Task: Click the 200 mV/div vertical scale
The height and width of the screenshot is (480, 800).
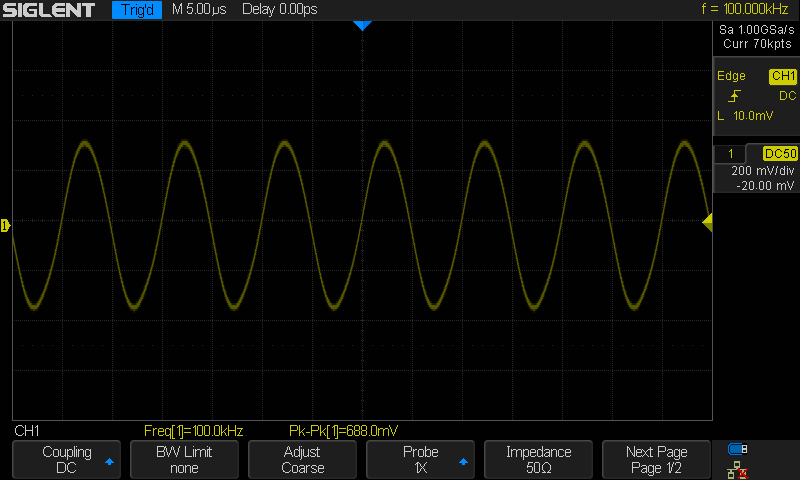Action: coord(763,171)
